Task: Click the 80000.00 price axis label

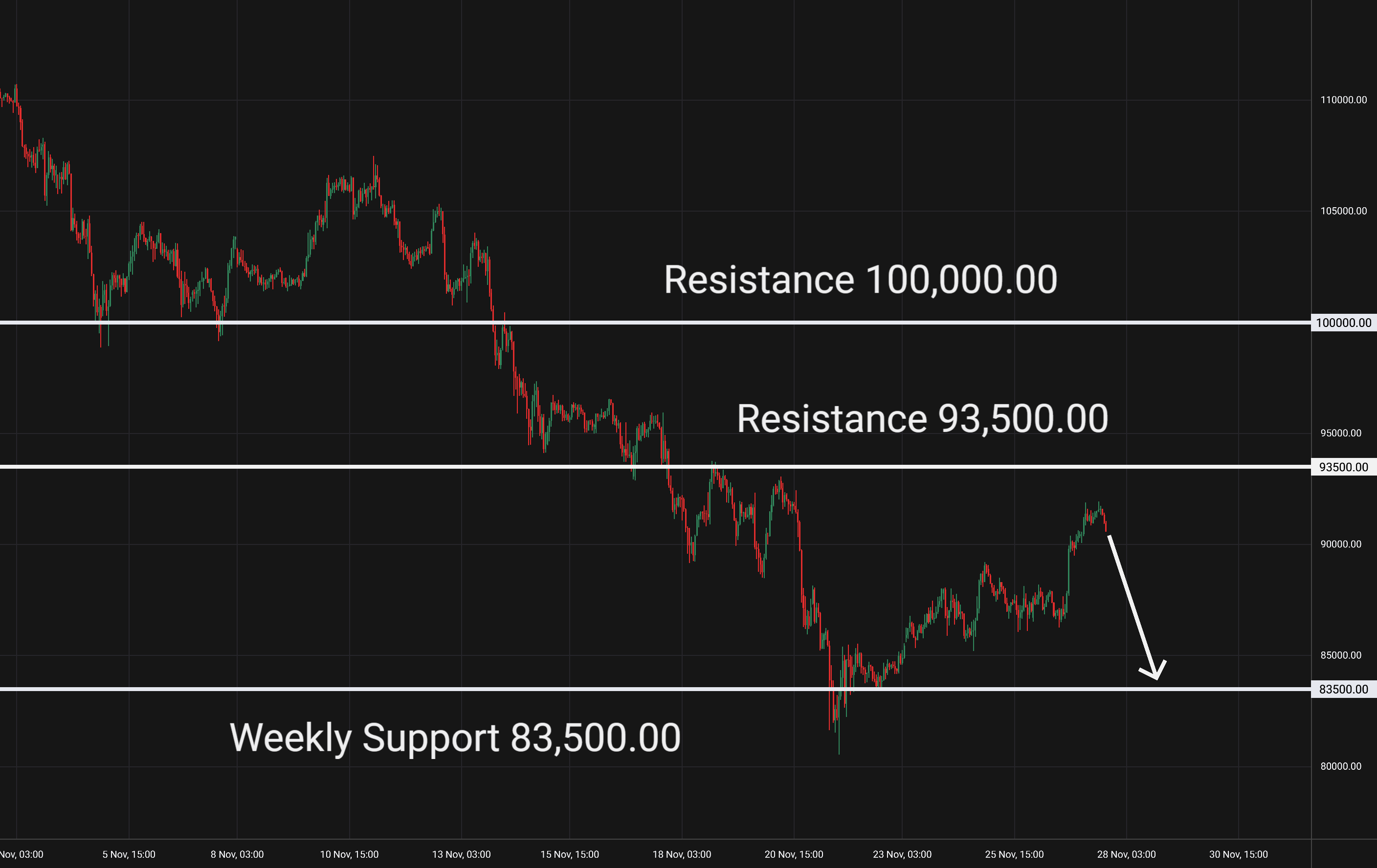Action: 1340,766
